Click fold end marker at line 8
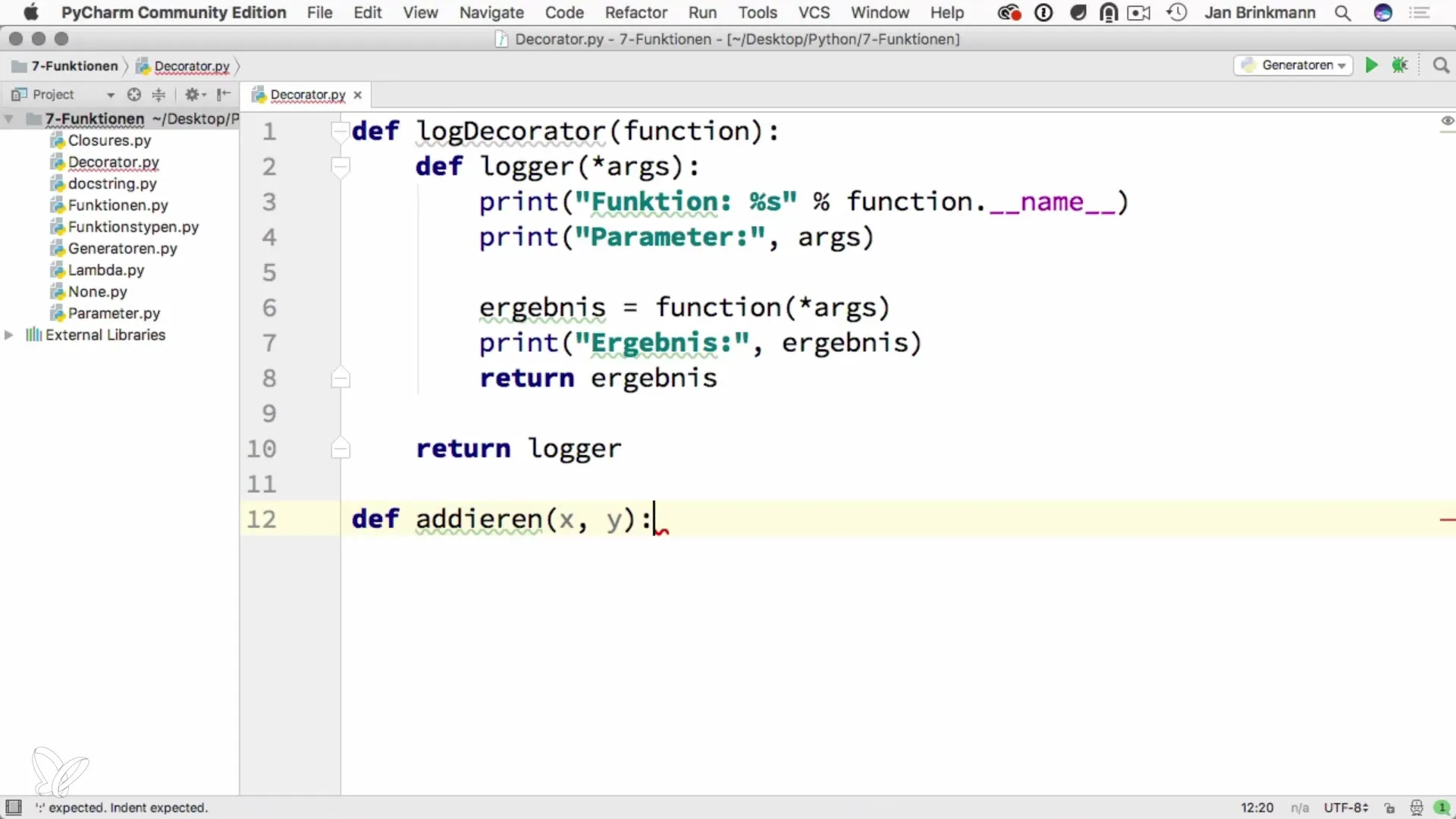Image resolution: width=1456 pixels, height=819 pixels. pos(340,378)
